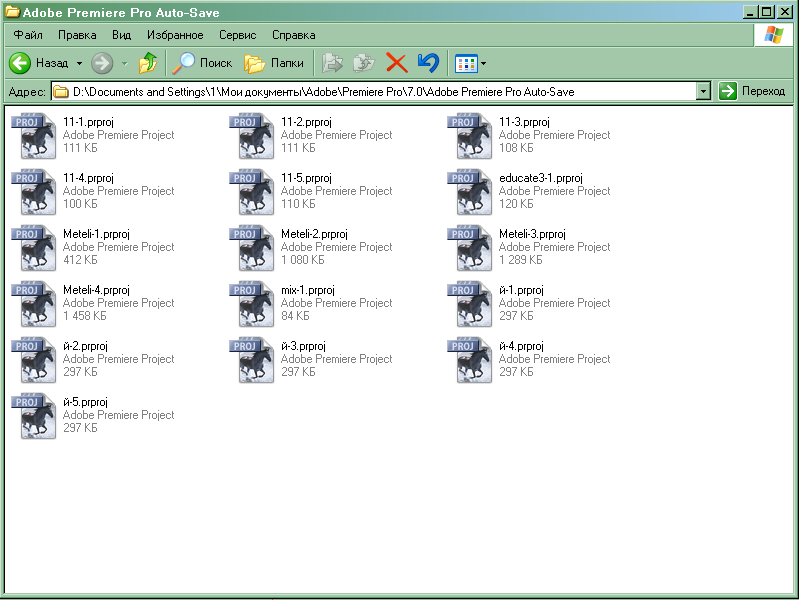Click the 120 КБ size text

[516, 204]
